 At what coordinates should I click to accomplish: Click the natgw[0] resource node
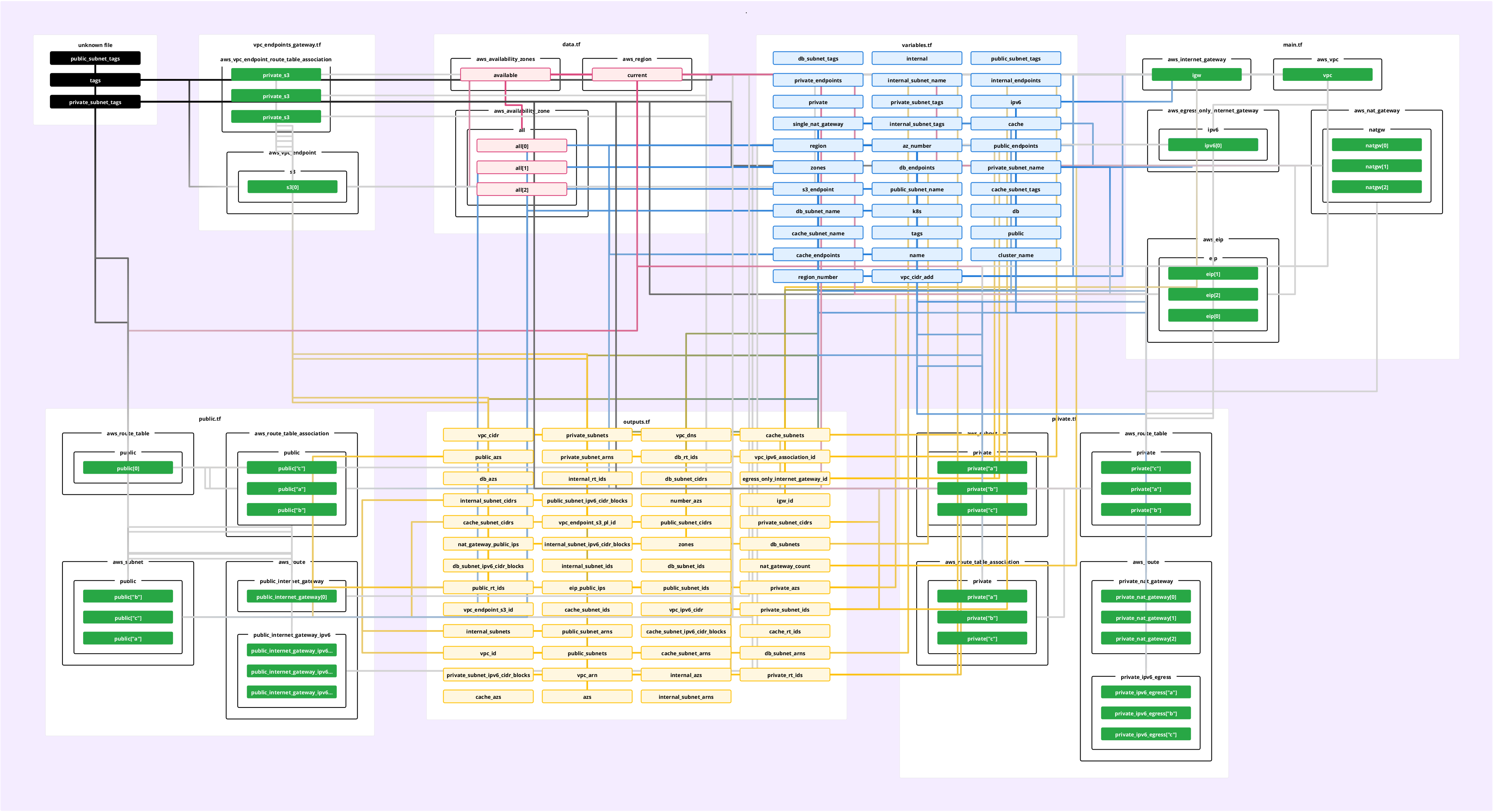(1376, 145)
